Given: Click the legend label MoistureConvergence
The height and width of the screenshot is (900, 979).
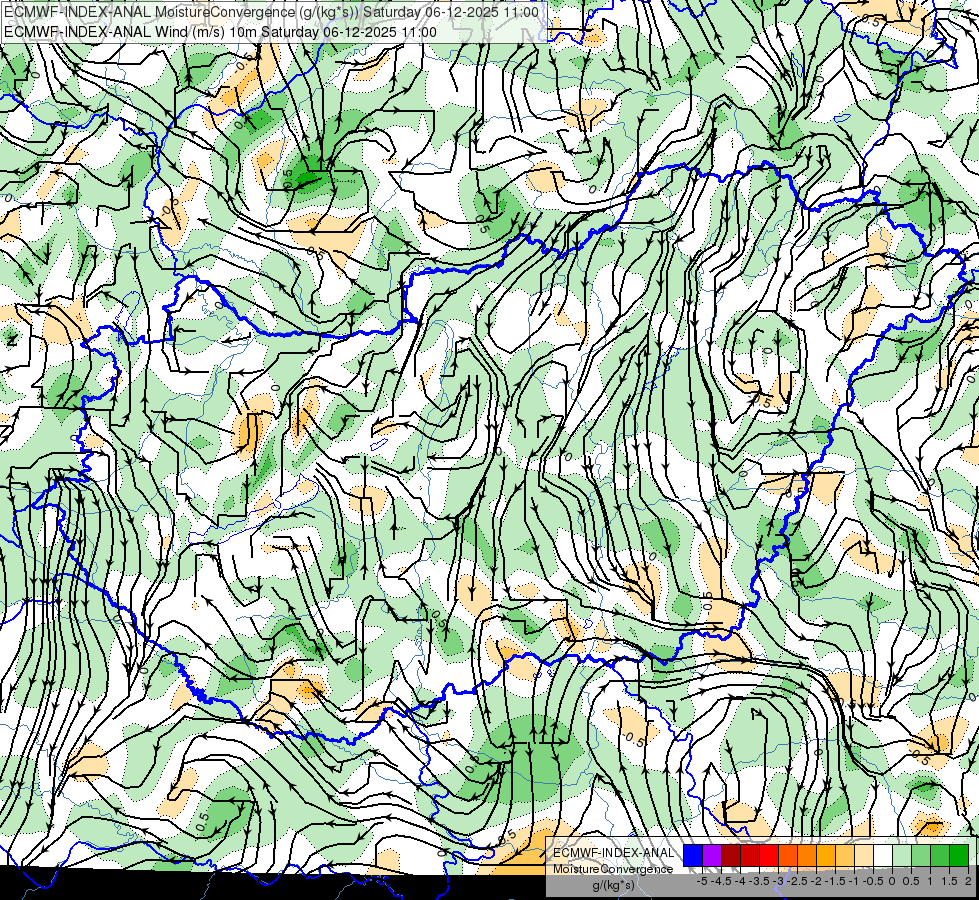Looking at the screenshot, I should coord(613,869).
